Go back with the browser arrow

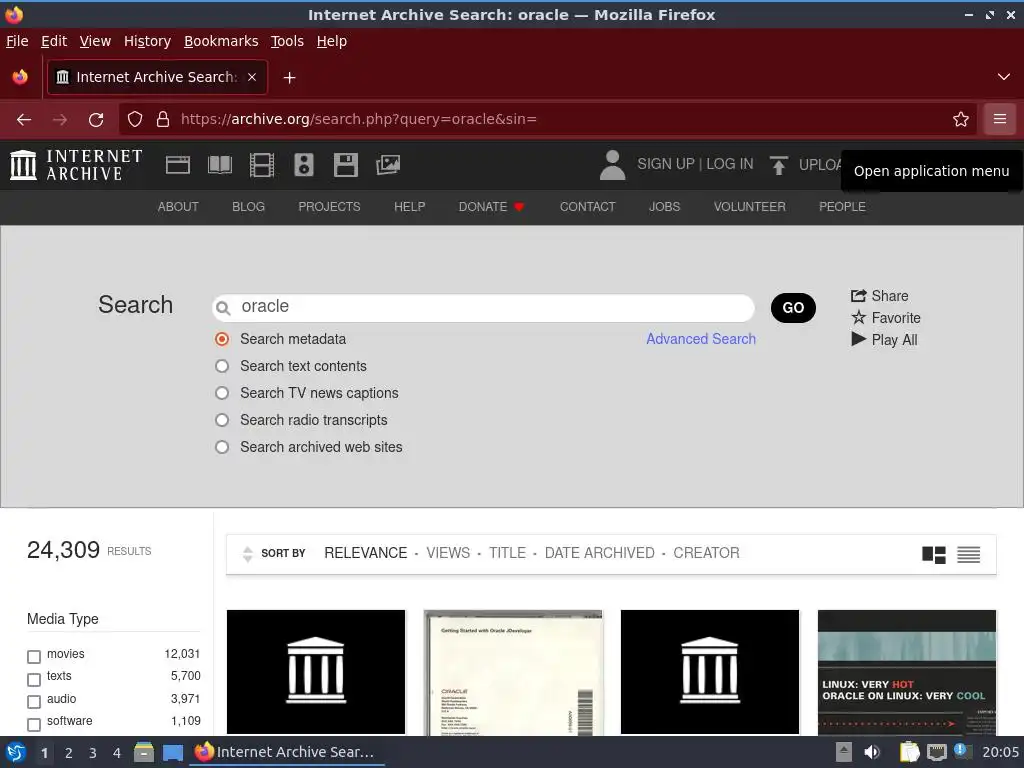click(24, 120)
